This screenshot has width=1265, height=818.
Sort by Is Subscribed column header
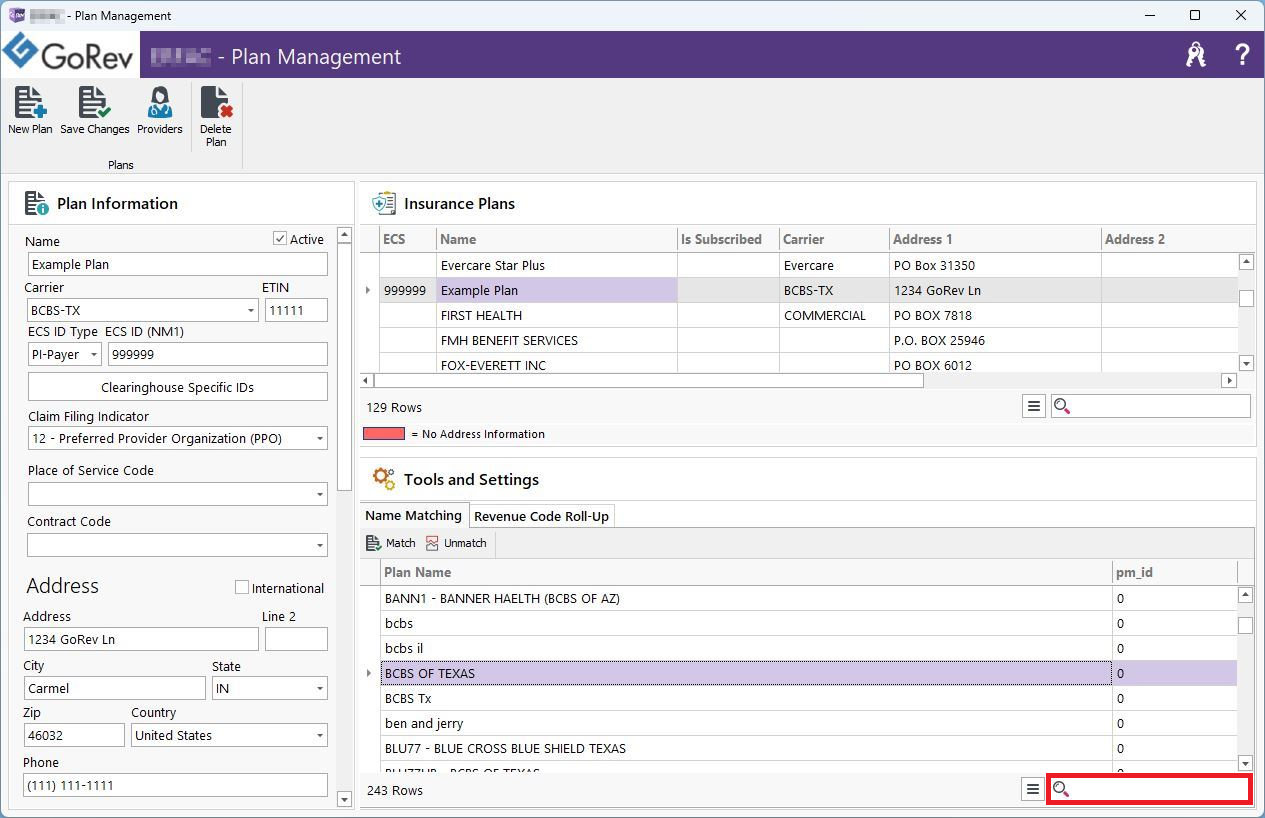coord(728,239)
